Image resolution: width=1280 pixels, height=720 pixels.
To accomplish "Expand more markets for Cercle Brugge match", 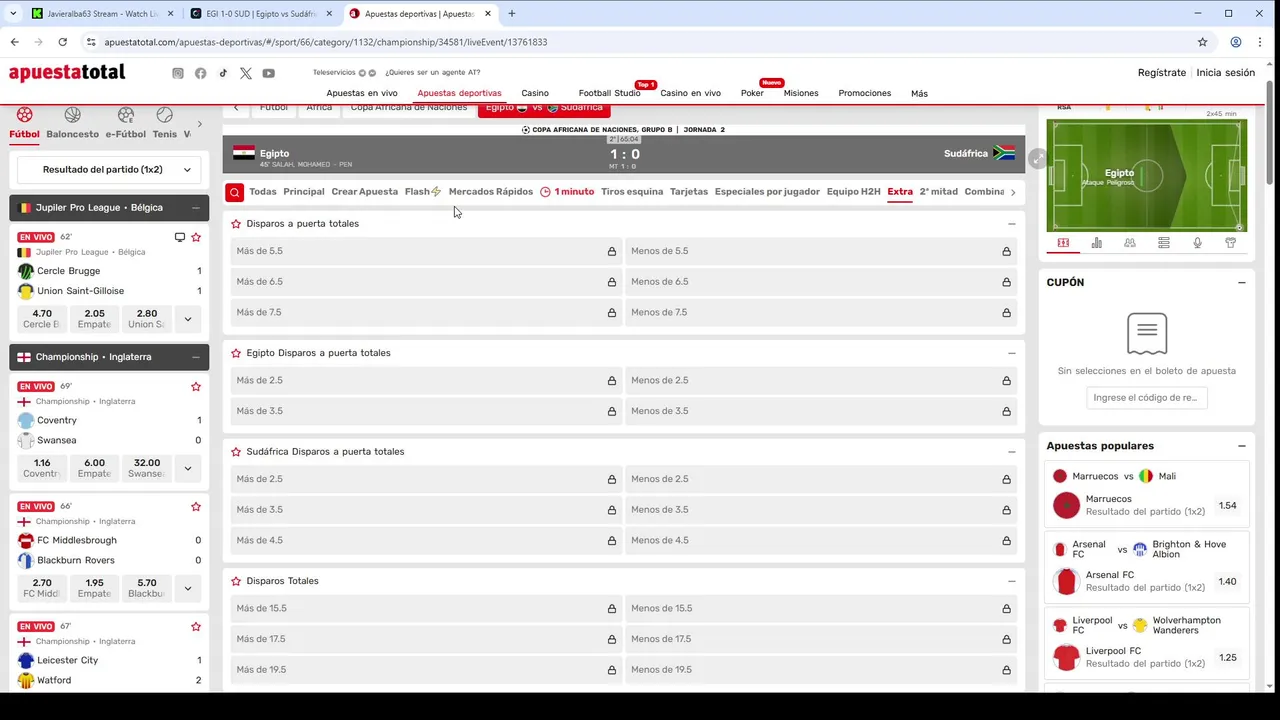I will tap(187, 319).
